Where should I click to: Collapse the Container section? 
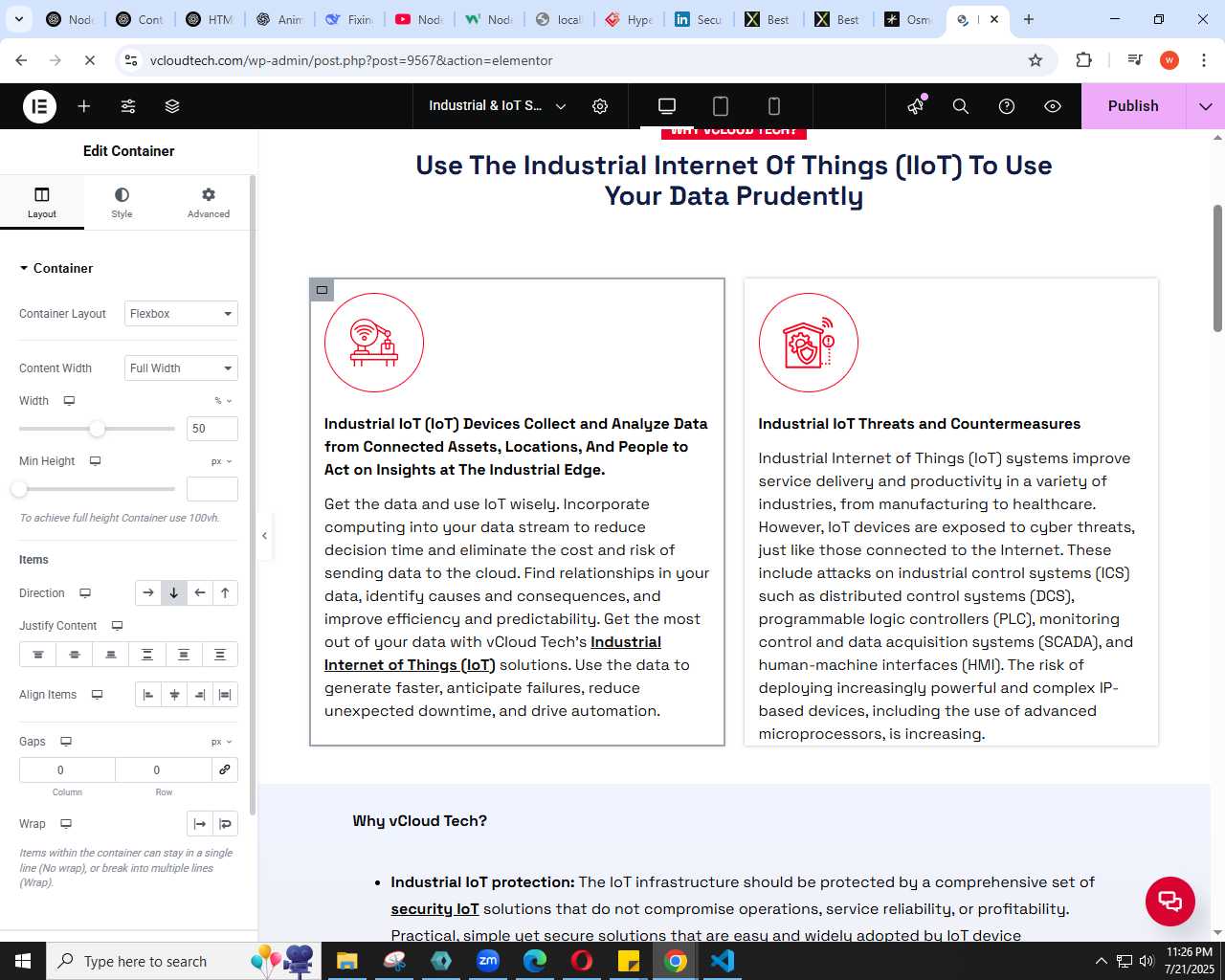click(56, 268)
